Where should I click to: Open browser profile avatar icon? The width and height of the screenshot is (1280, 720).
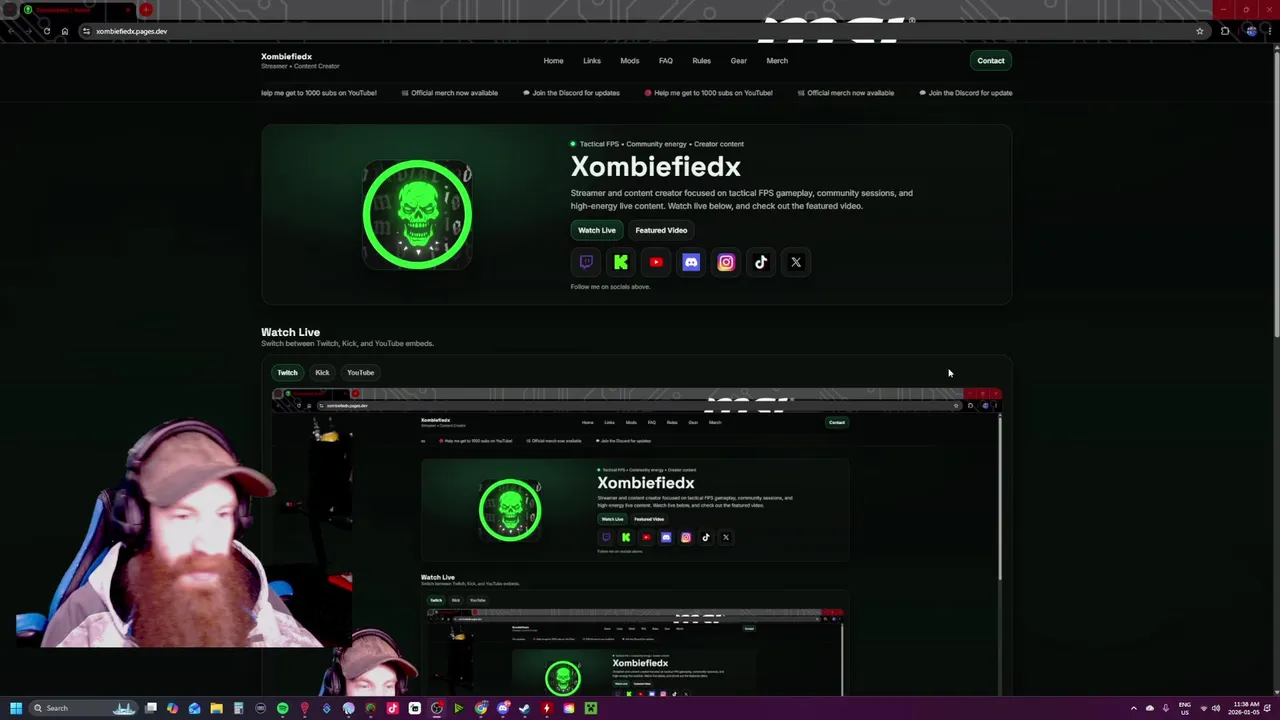click(x=1251, y=31)
